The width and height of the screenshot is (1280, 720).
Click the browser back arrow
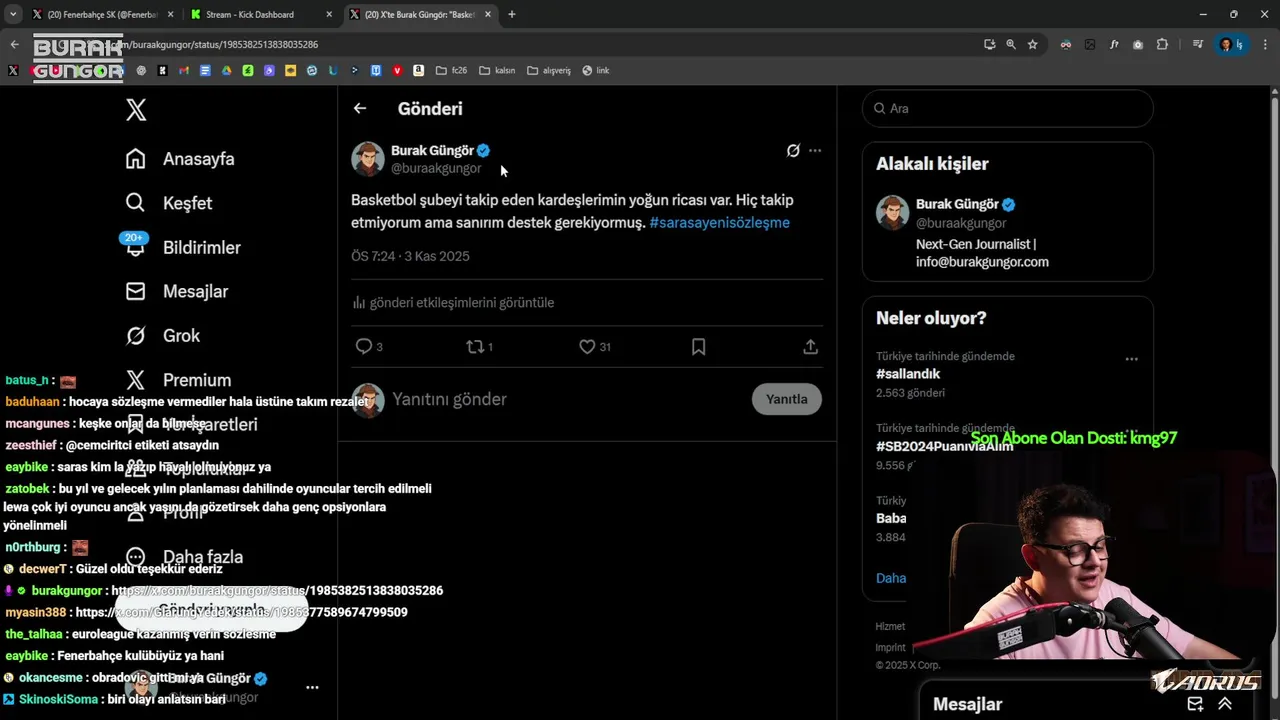(x=14, y=44)
